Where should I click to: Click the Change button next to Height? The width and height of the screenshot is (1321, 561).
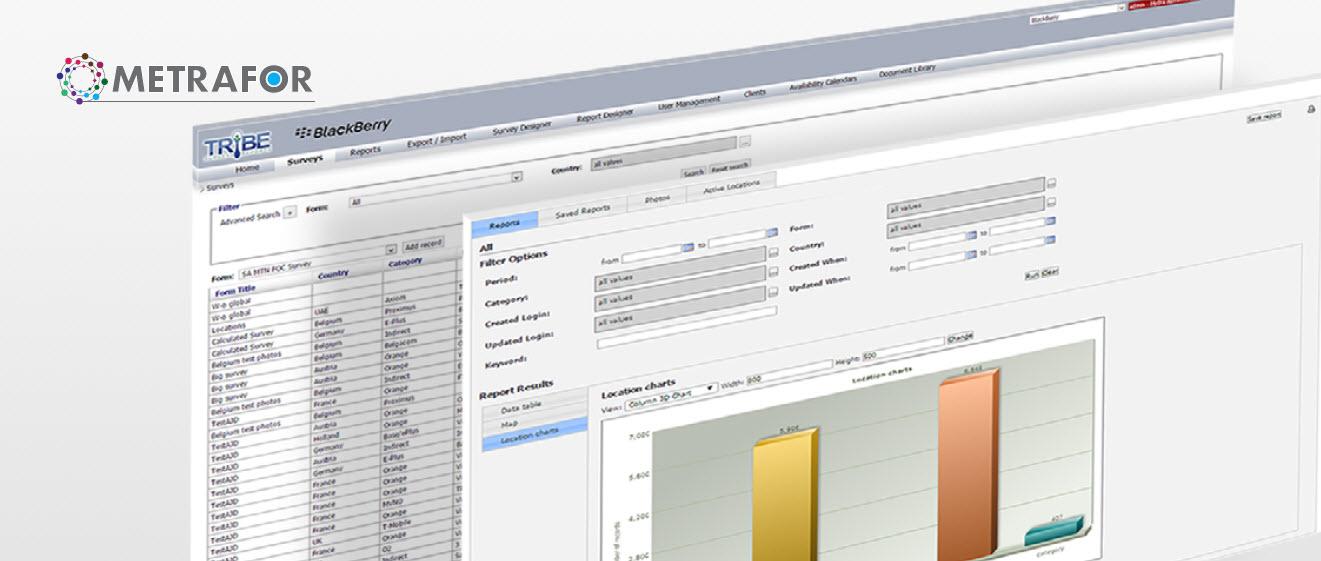pos(960,338)
